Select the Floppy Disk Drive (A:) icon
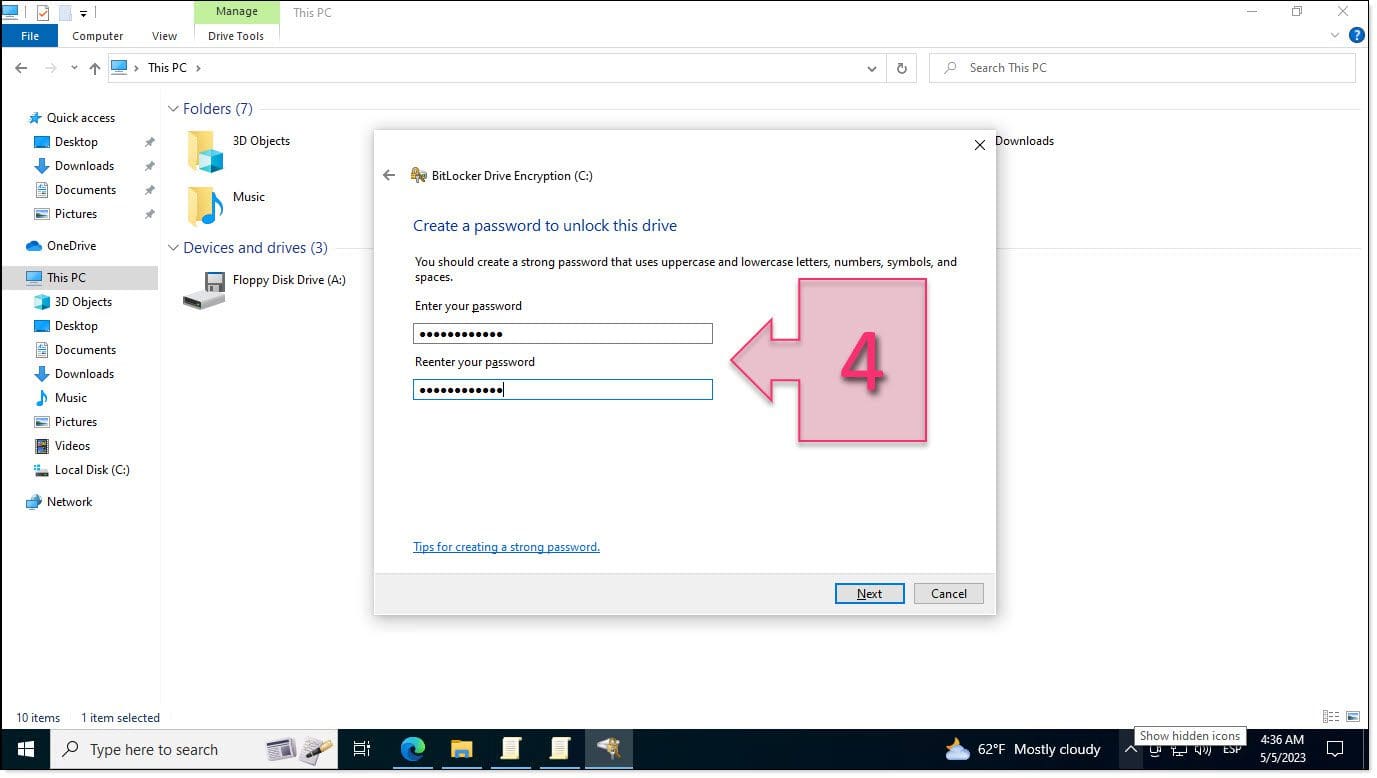 point(204,289)
